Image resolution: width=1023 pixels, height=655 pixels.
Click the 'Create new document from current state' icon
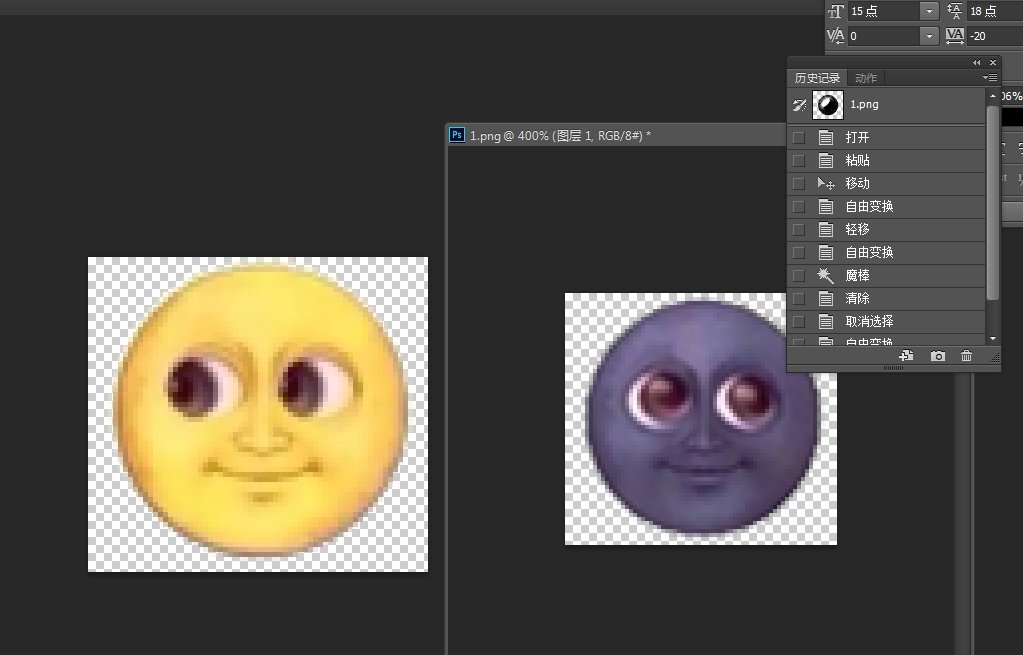[907, 356]
